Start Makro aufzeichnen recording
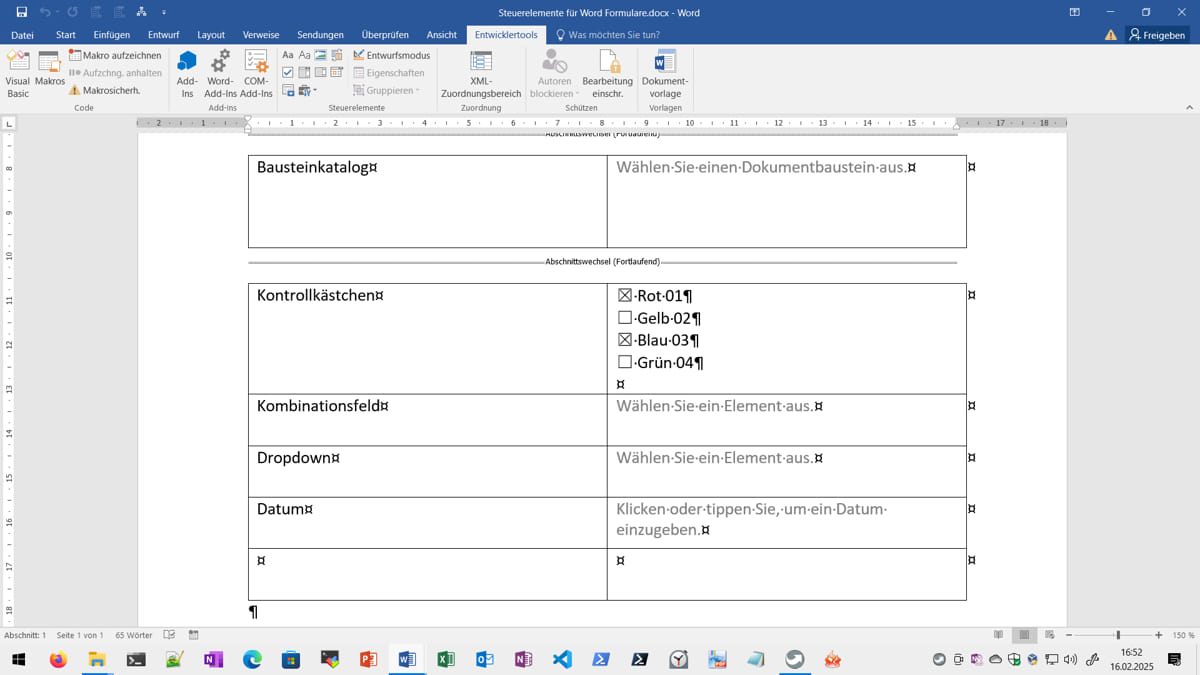 tap(115, 55)
